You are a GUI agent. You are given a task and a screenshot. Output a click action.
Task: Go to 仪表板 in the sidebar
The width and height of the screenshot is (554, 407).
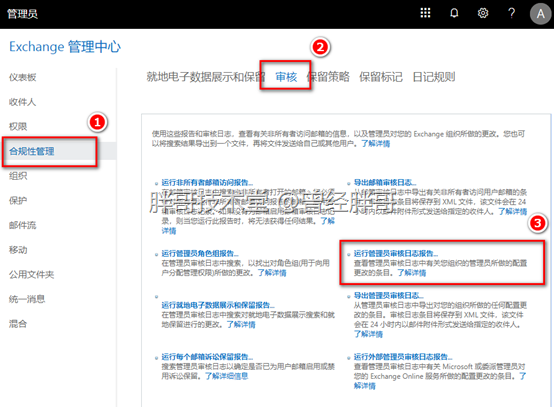click(23, 77)
